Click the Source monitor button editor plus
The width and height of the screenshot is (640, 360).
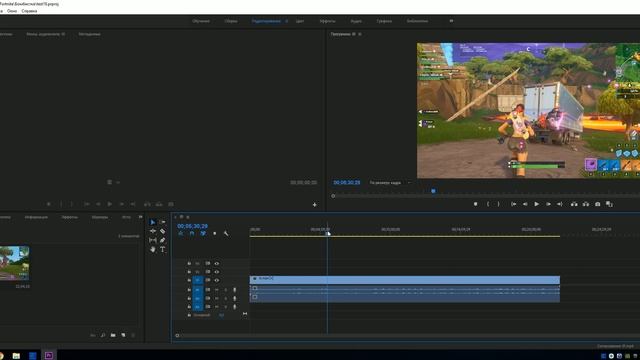(314, 204)
